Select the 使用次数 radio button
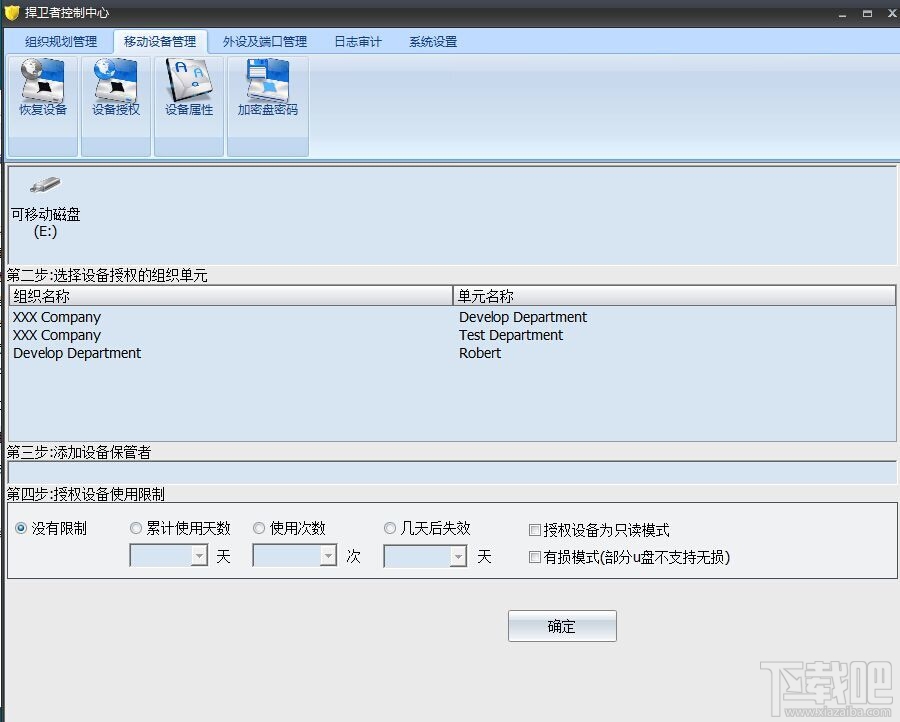 pyautogui.click(x=259, y=528)
